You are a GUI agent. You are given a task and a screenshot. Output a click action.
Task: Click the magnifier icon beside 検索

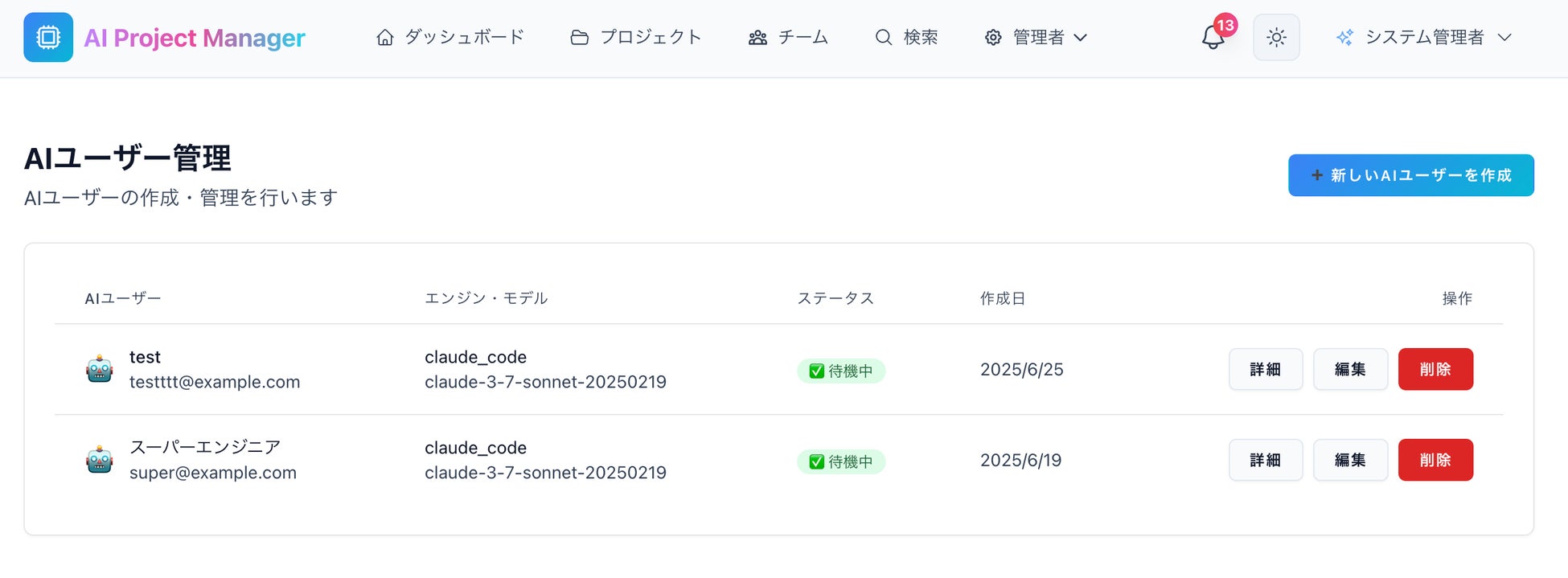click(883, 38)
